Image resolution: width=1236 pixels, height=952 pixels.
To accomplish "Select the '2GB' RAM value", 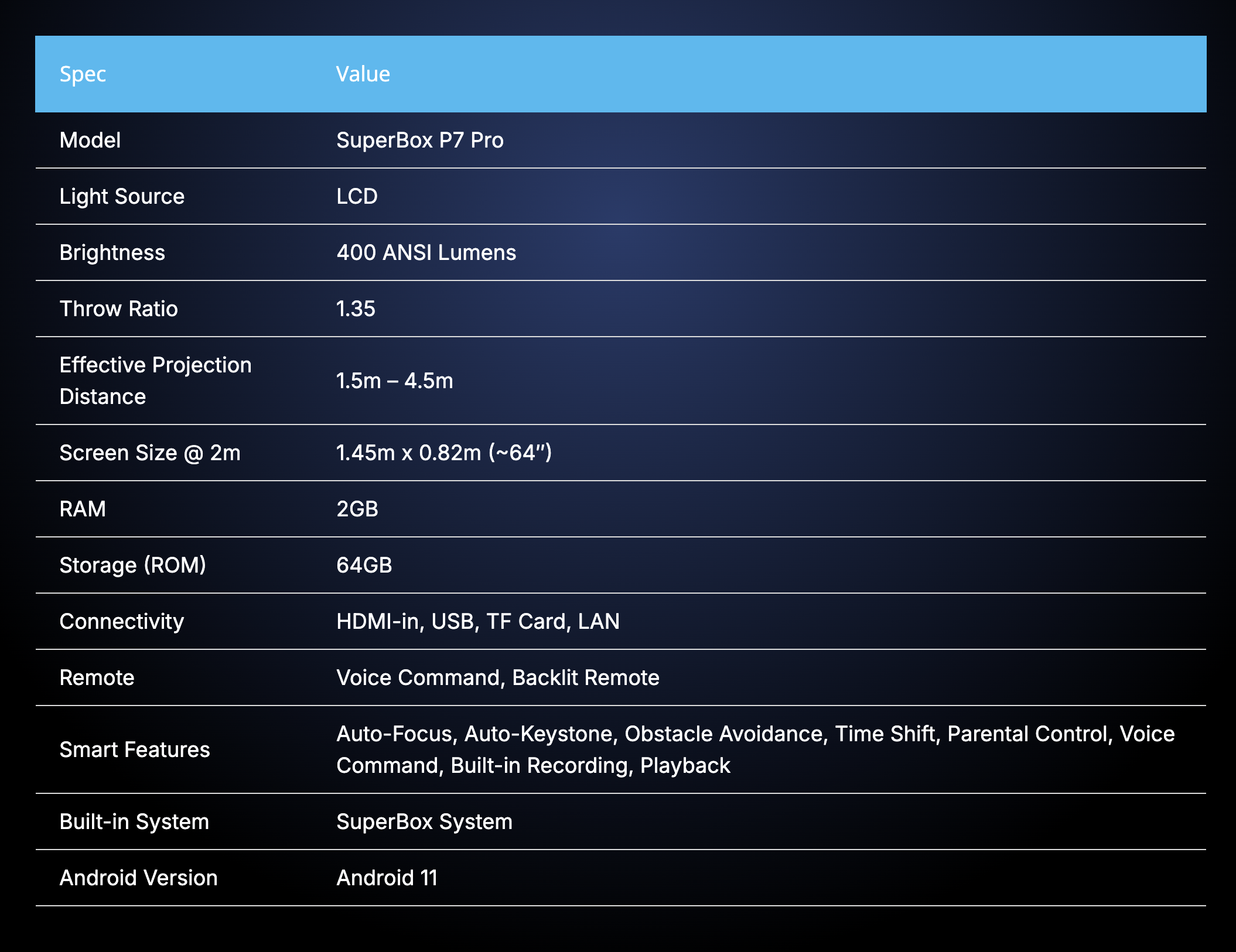I will (357, 509).
